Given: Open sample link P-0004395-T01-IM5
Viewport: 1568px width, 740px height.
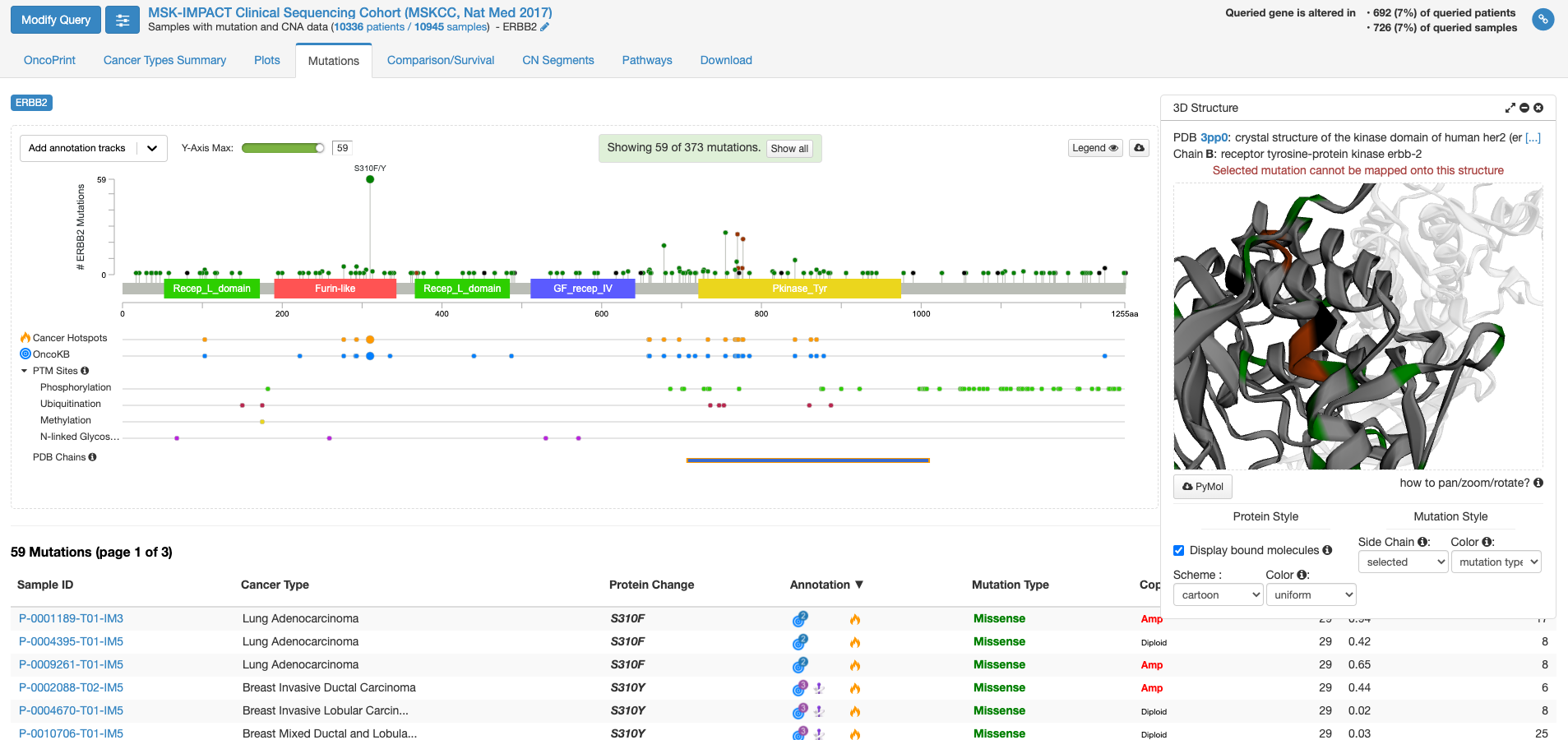Looking at the screenshot, I should [71, 641].
